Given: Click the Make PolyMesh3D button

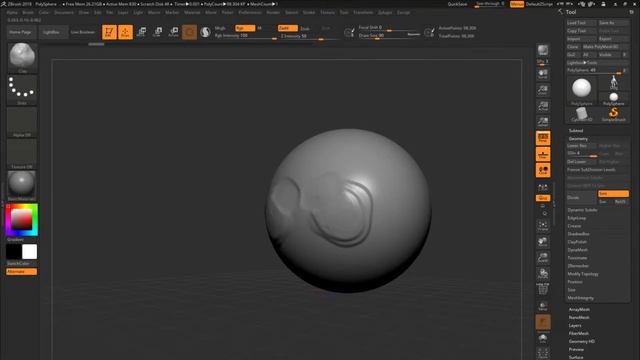Looking at the screenshot, I should pos(606,47).
